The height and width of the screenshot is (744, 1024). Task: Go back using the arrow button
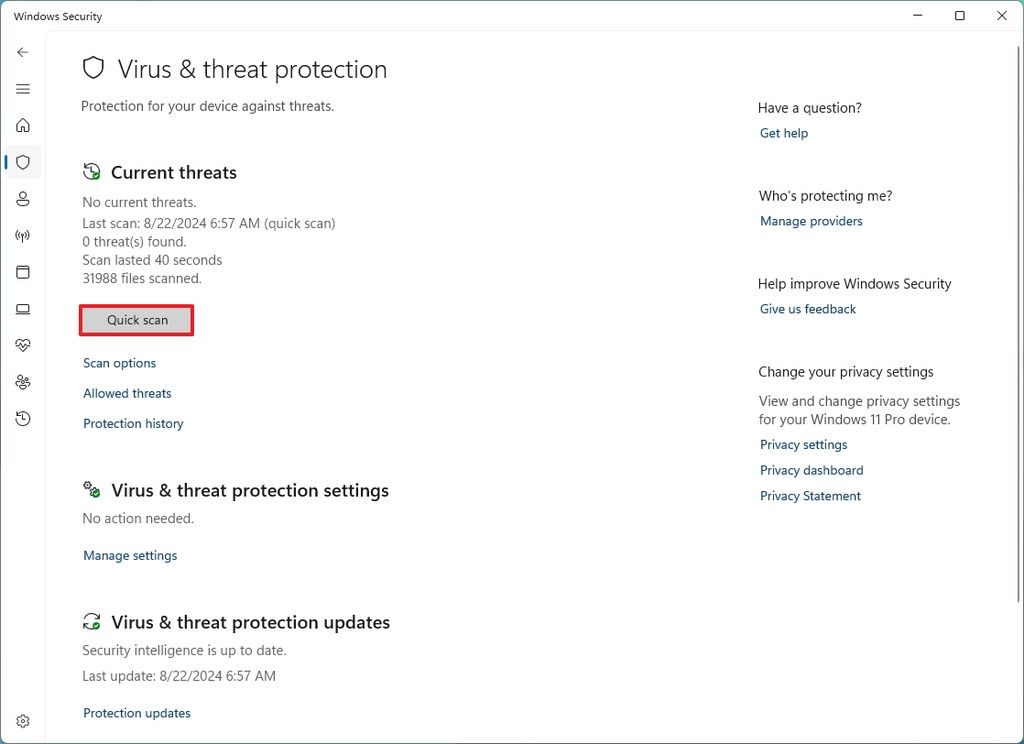point(22,52)
